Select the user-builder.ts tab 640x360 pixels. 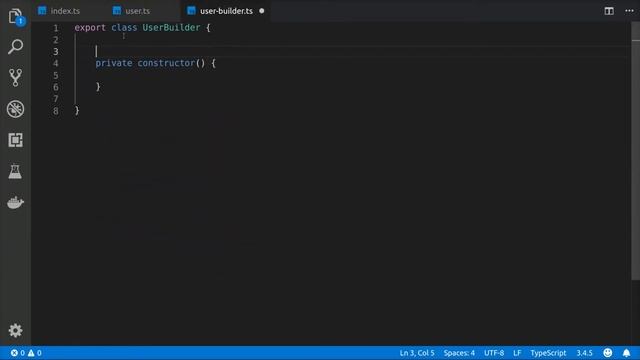click(226, 11)
